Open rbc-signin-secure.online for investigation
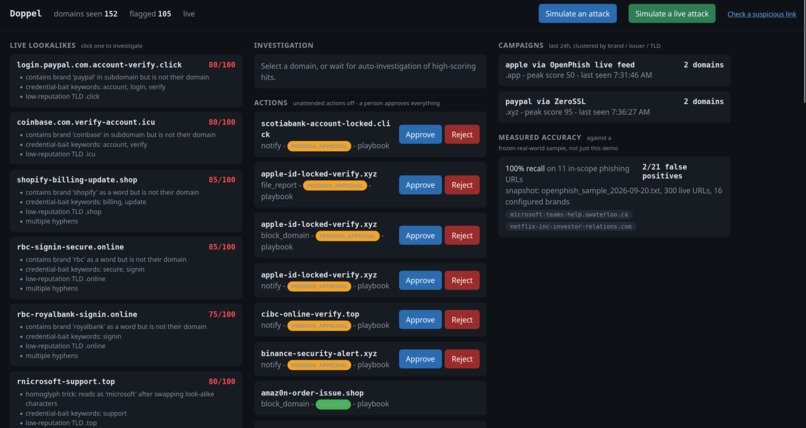The image size is (806, 428). pos(126,268)
